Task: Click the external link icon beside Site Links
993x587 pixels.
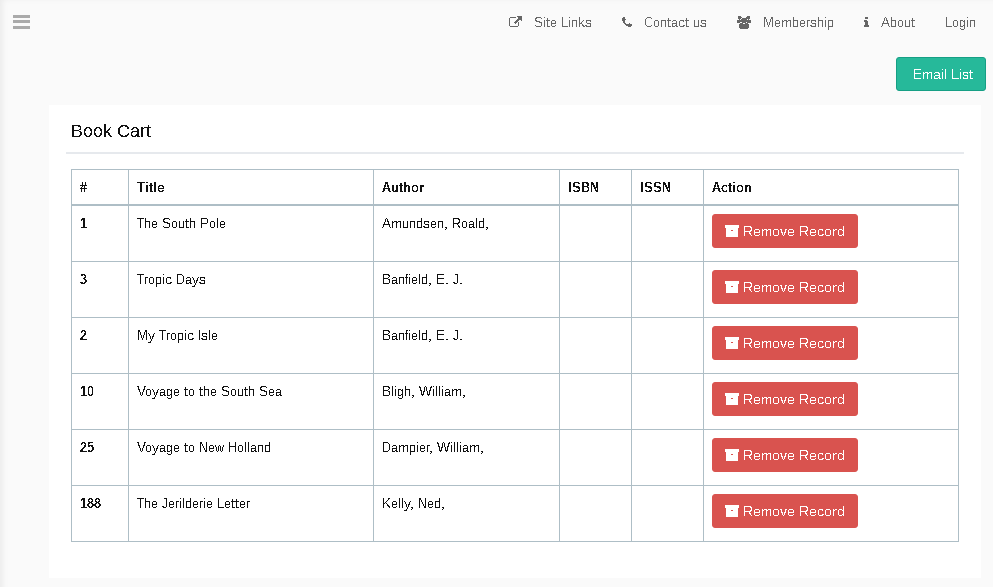Action: 515,22
